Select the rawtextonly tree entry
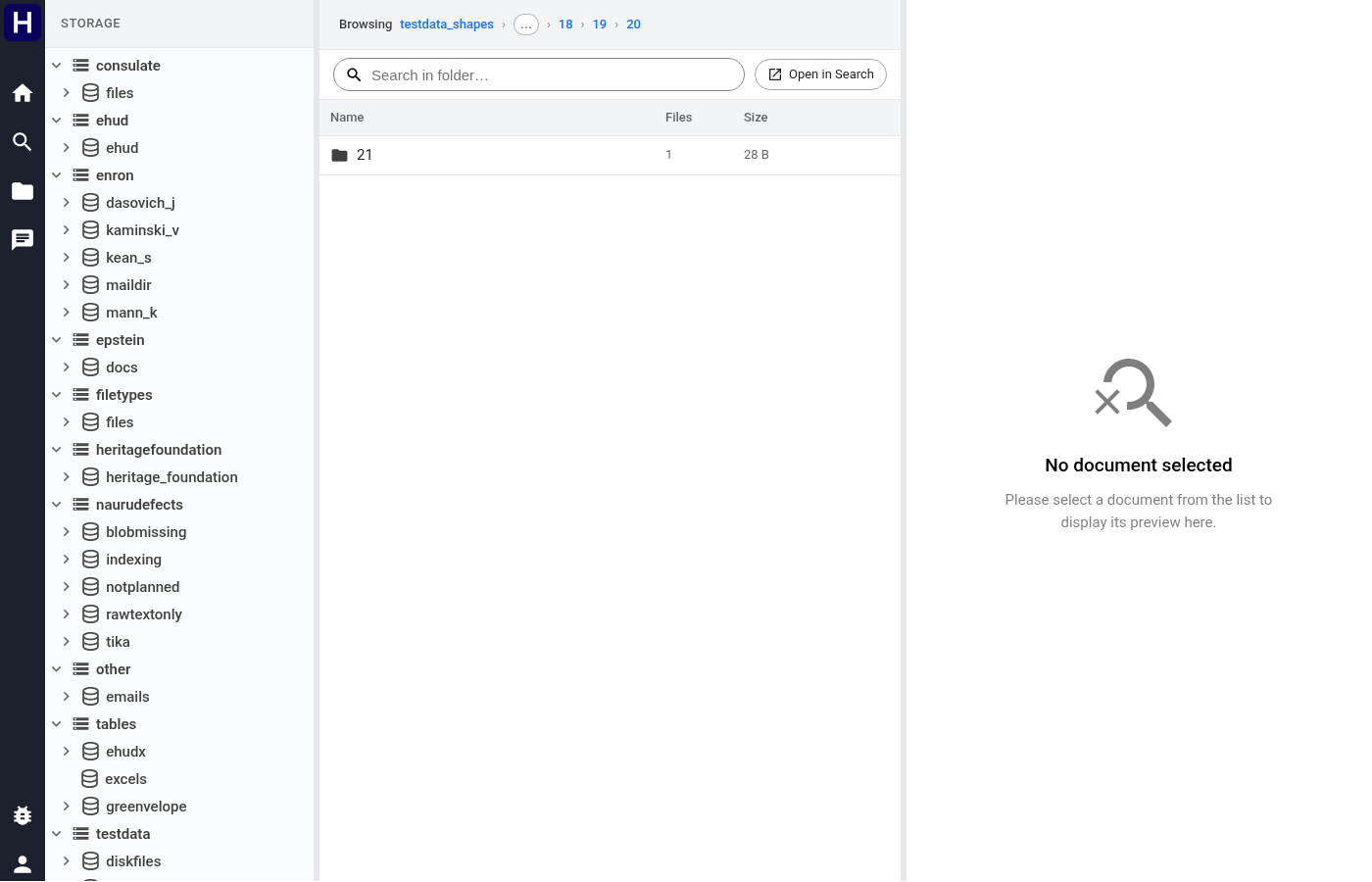 click(144, 614)
